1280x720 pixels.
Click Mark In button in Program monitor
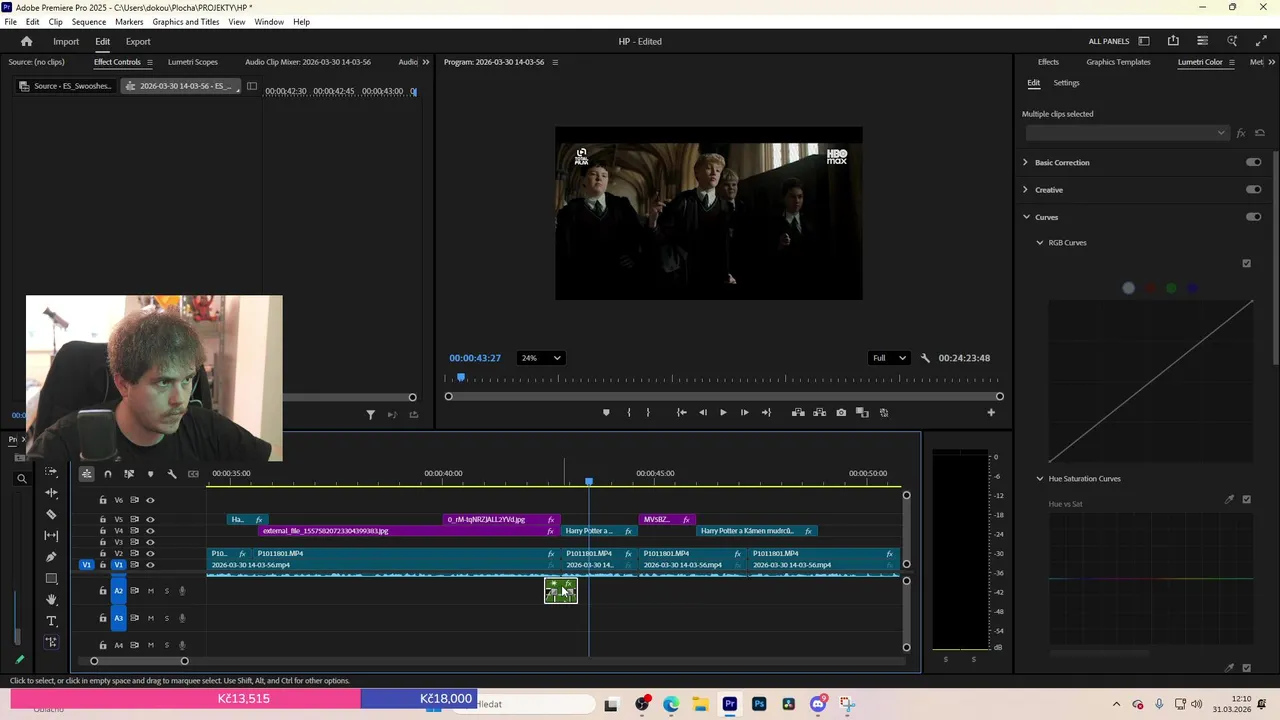coord(629,412)
